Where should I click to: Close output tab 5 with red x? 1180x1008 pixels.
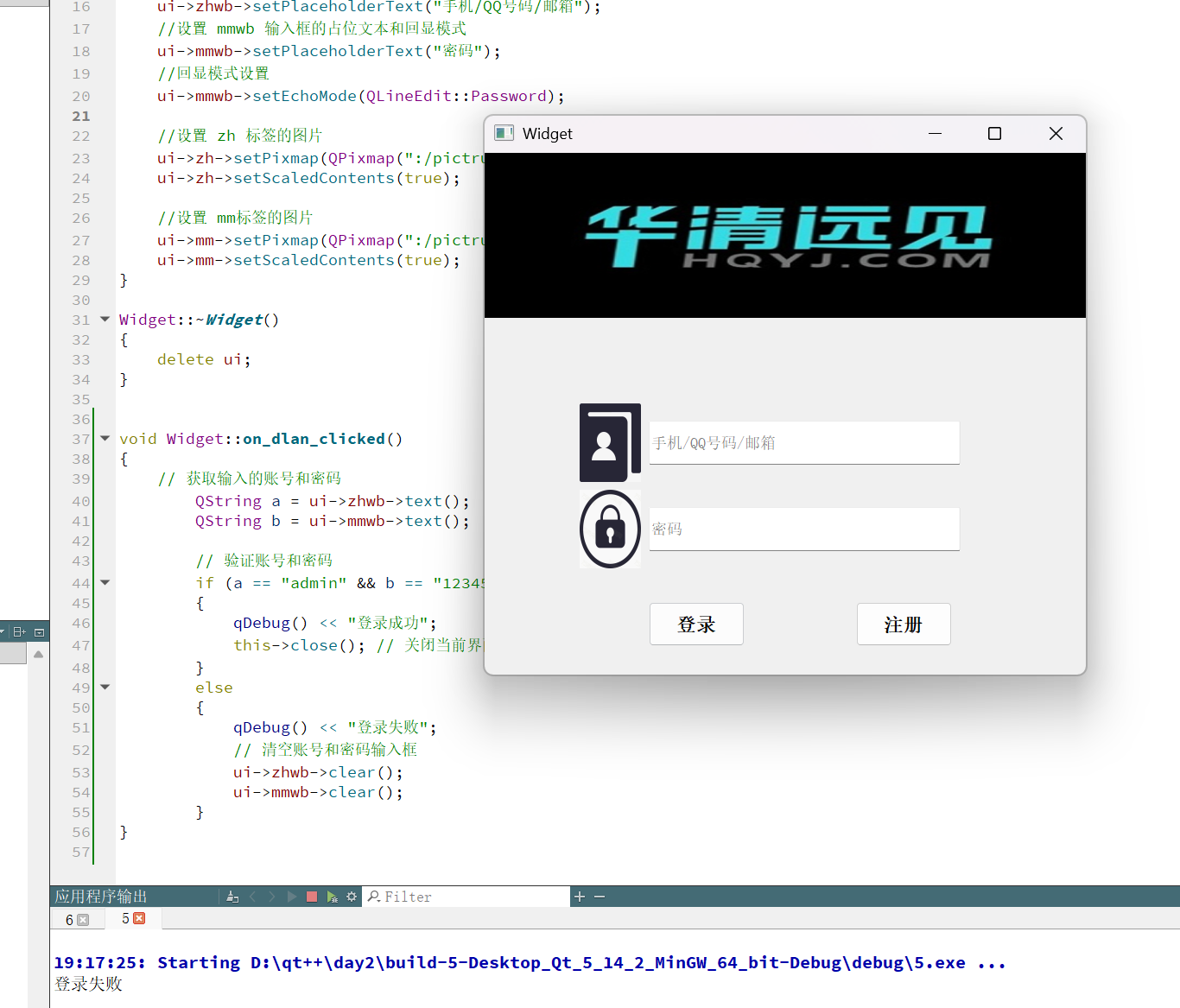[139, 918]
